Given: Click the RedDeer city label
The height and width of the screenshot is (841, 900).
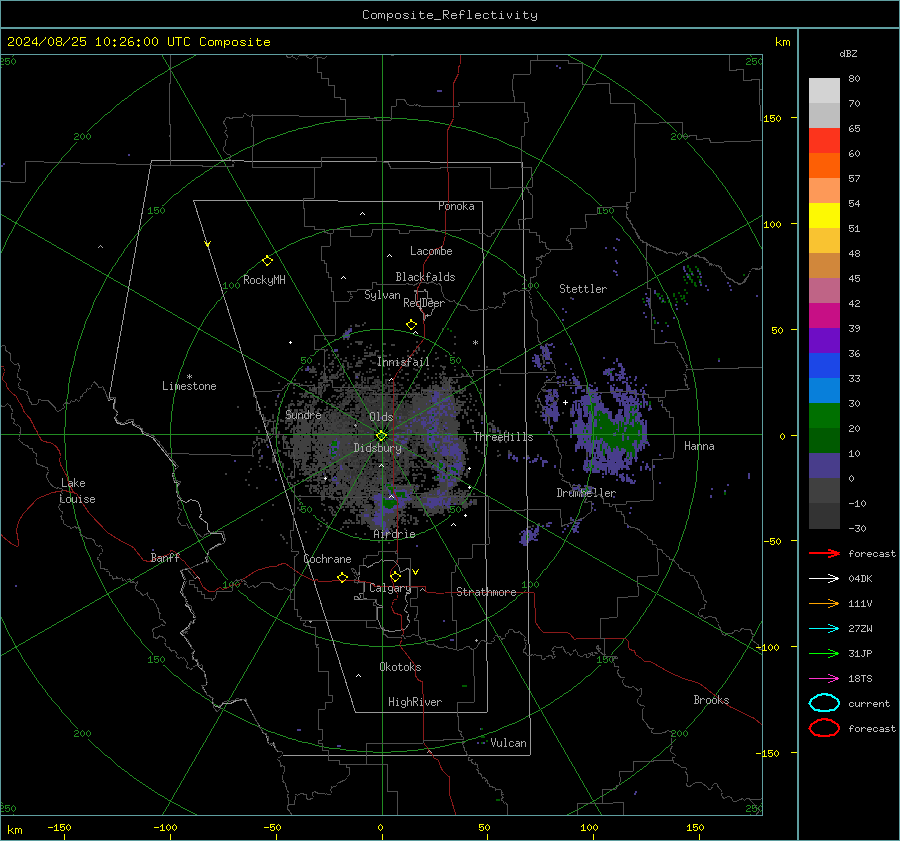Looking at the screenshot, I should (424, 303).
